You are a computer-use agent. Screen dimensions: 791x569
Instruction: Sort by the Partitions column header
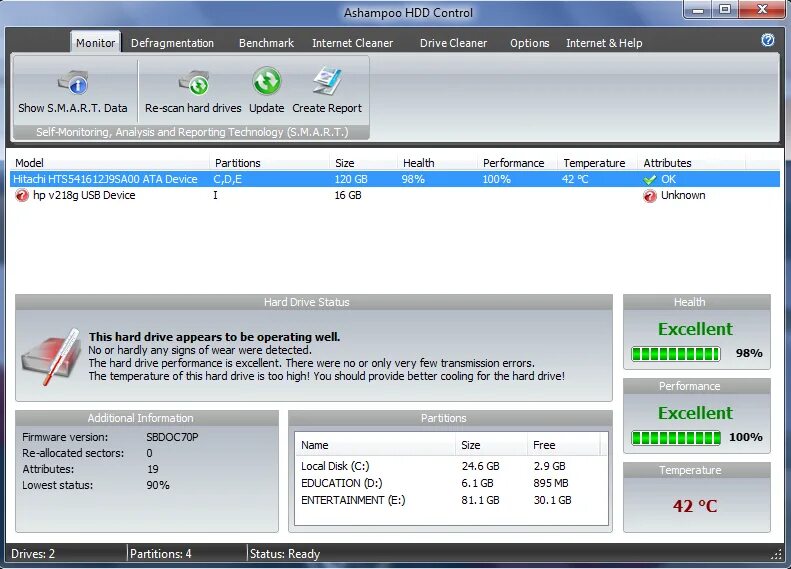[269, 163]
